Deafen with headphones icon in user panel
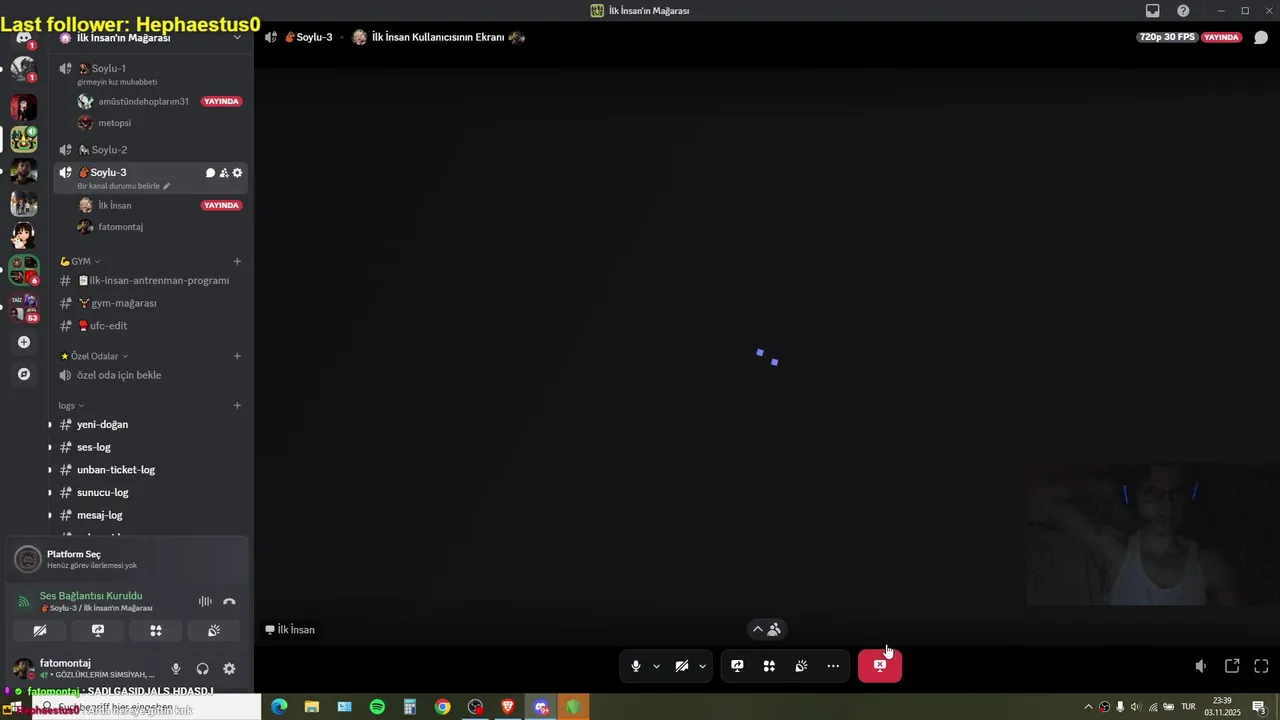Image resolution: width=1280 pixels, height=720 pixels. [x=203, y=669]
